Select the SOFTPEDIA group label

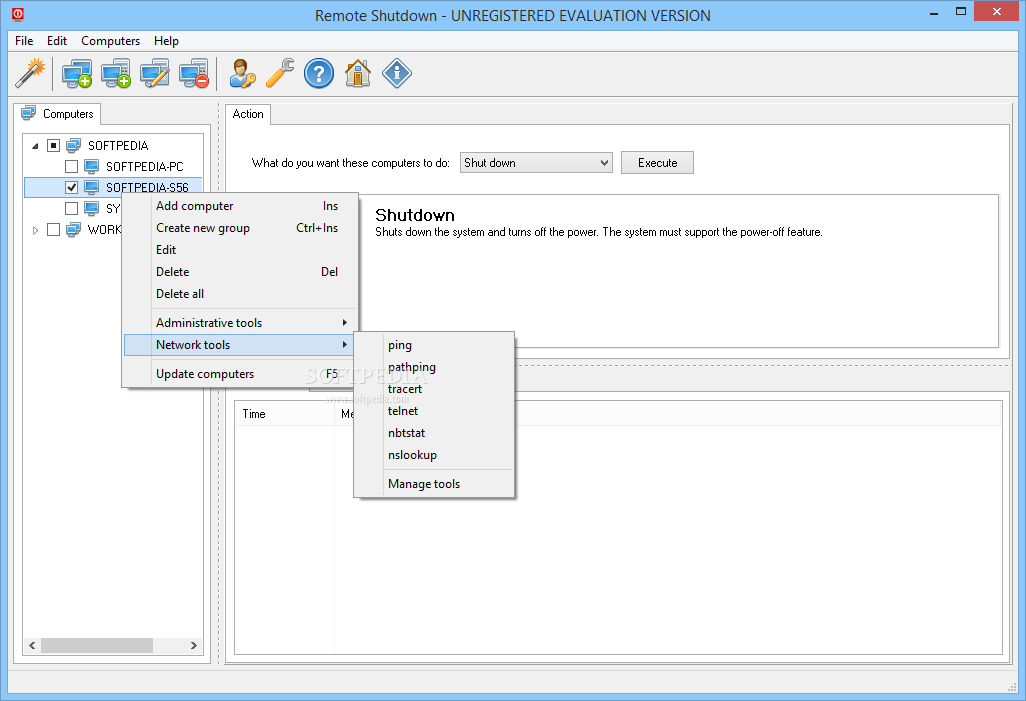point(118,145)
